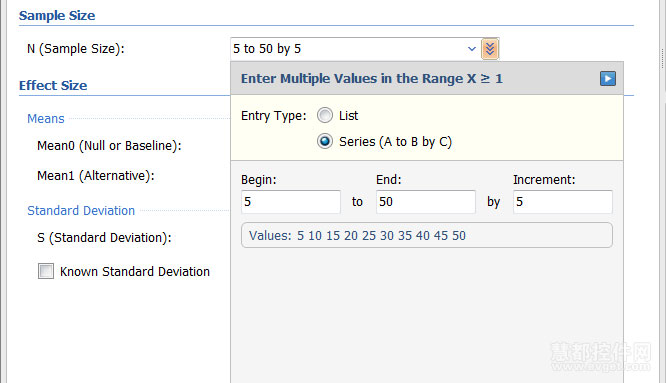This screenshot has width=666, height=383.
Task: Click the End value input field
Action: tap(426, 202)
